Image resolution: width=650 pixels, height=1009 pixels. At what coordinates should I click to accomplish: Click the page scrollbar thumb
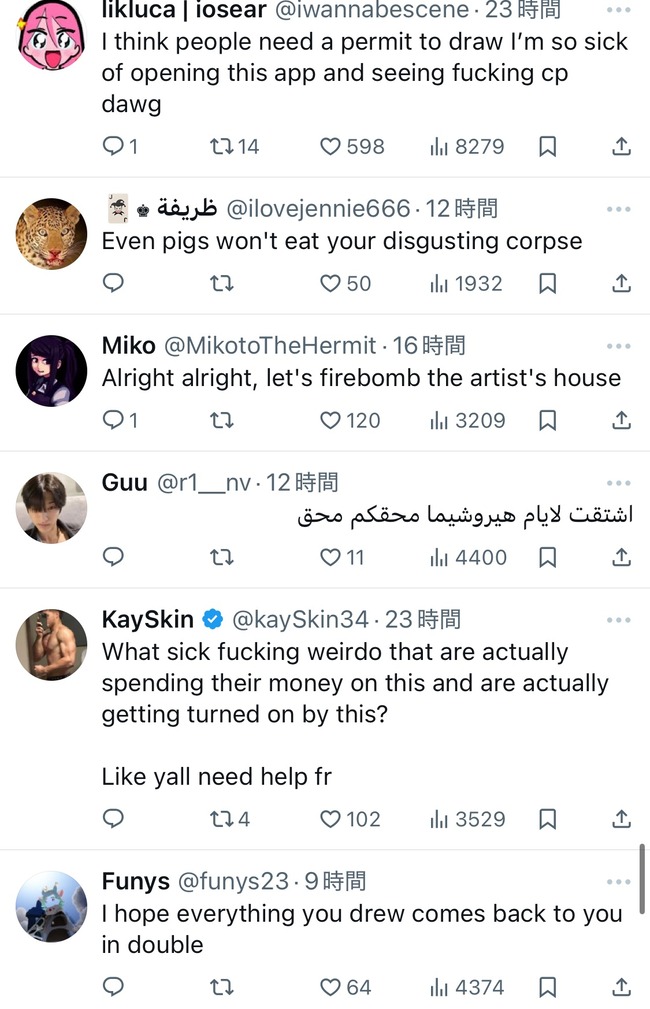(x=642, y=879)
